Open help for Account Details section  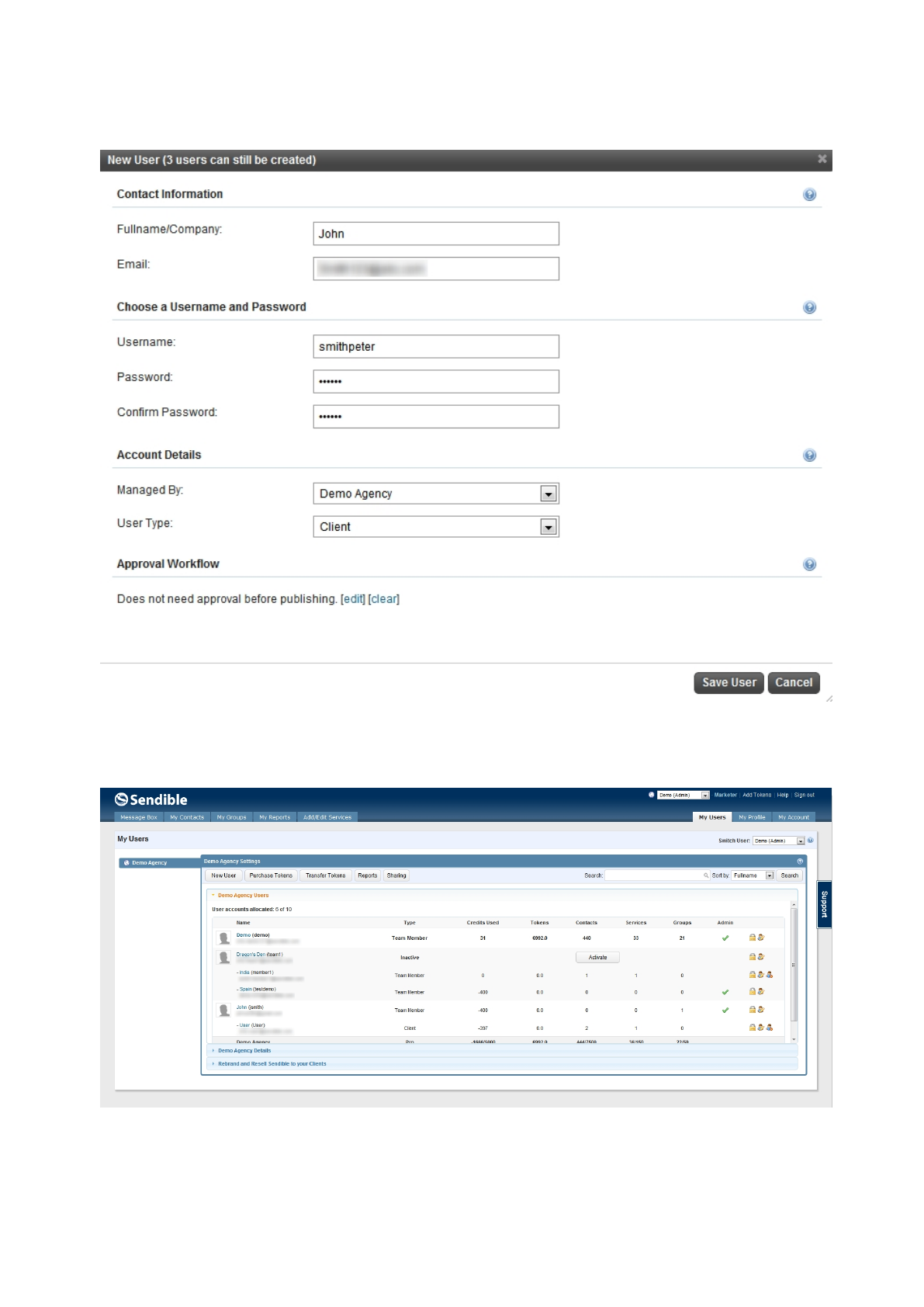809,456
